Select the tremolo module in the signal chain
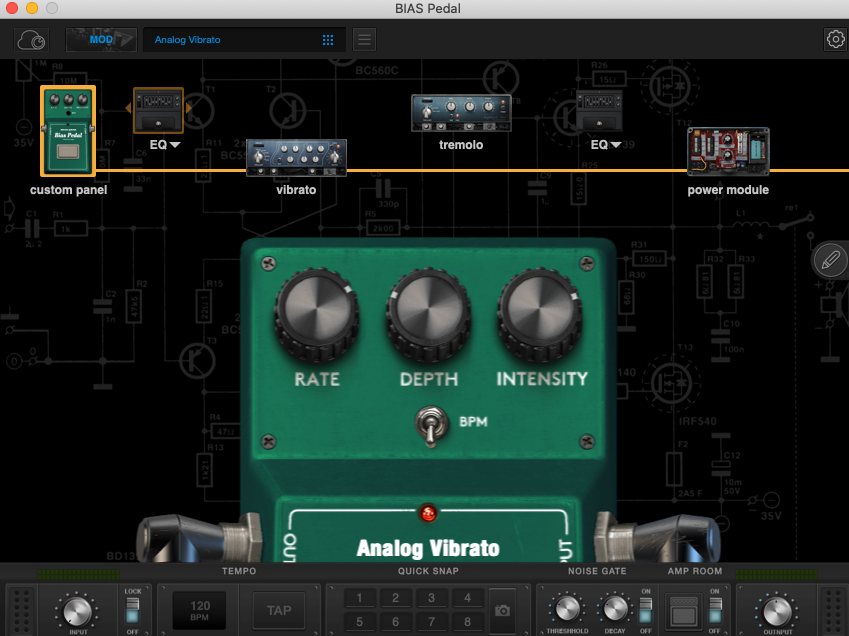This screenshot has height=636, width=849. (461, 113)
